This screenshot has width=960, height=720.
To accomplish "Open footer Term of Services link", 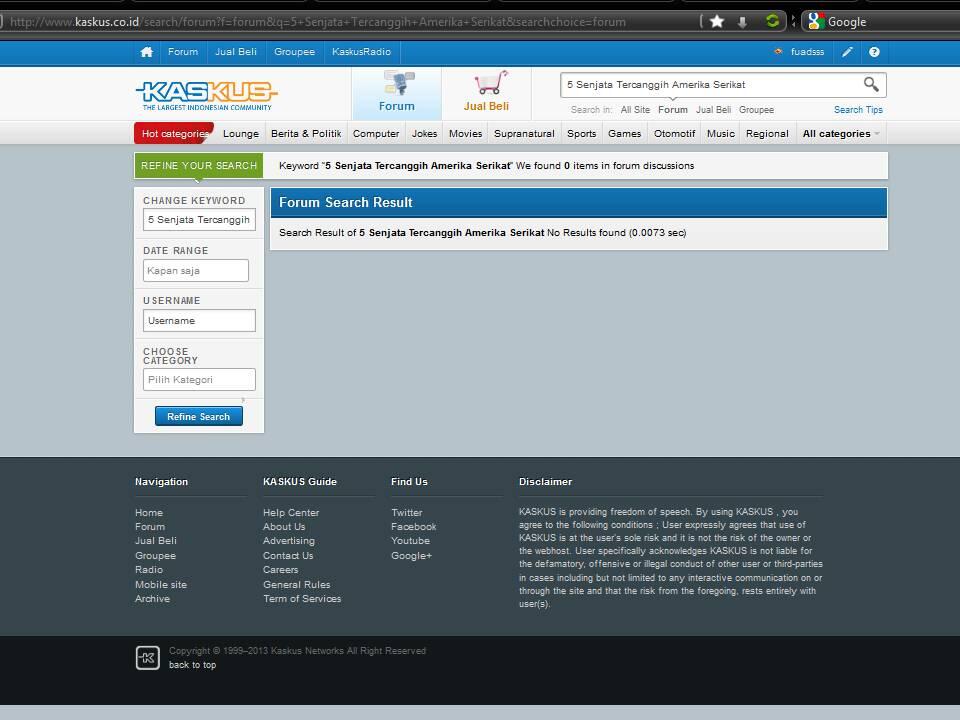I will [302, 598].
